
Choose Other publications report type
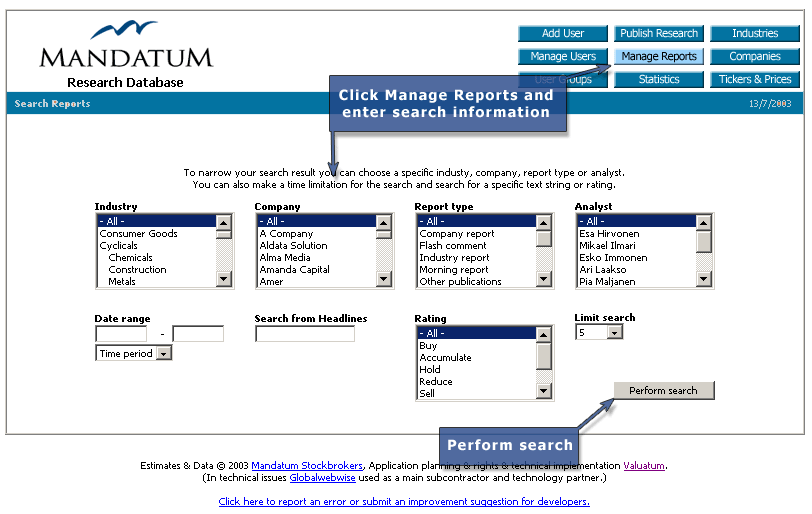point(477,281)
